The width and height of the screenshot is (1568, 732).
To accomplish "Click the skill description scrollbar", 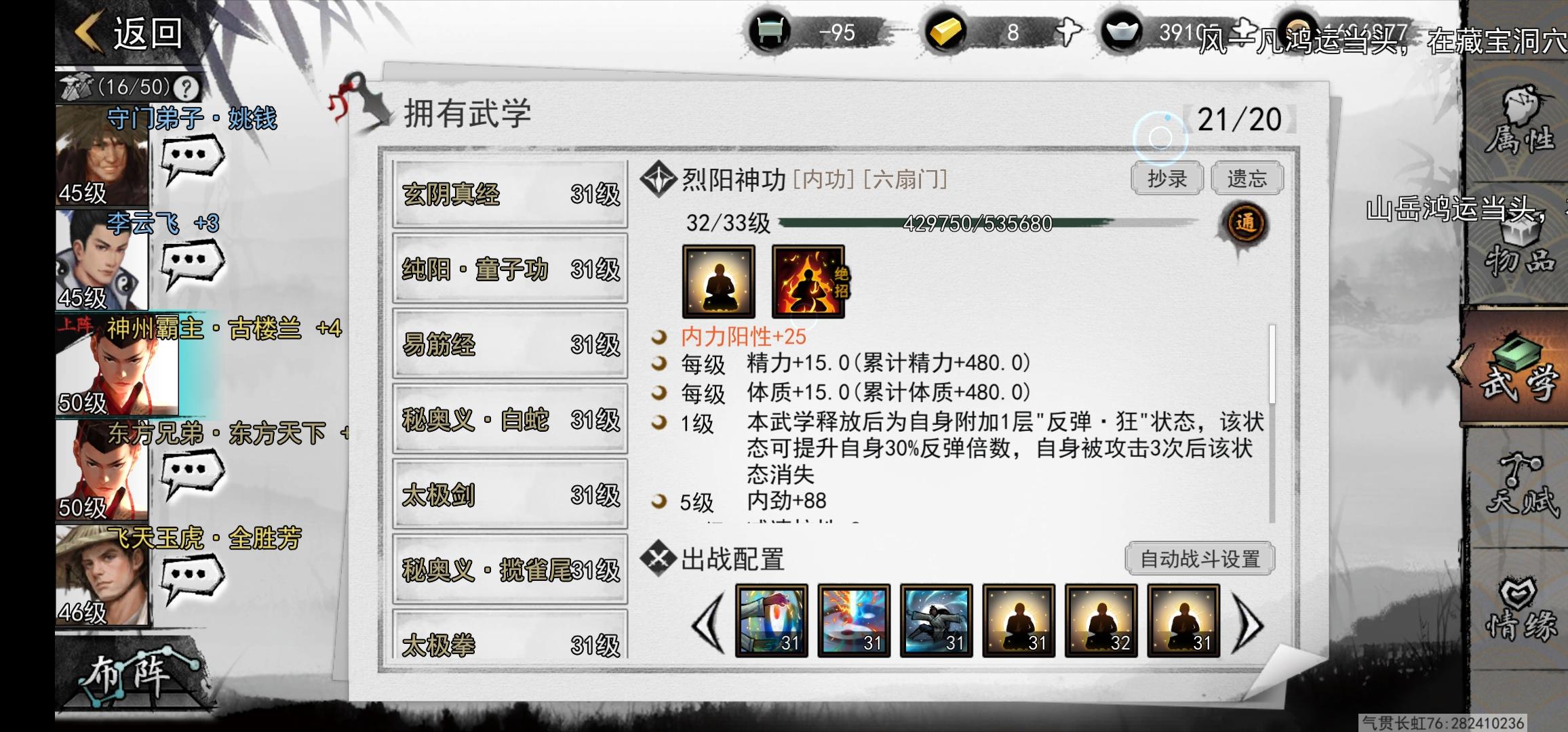I will coord(1272,423).
